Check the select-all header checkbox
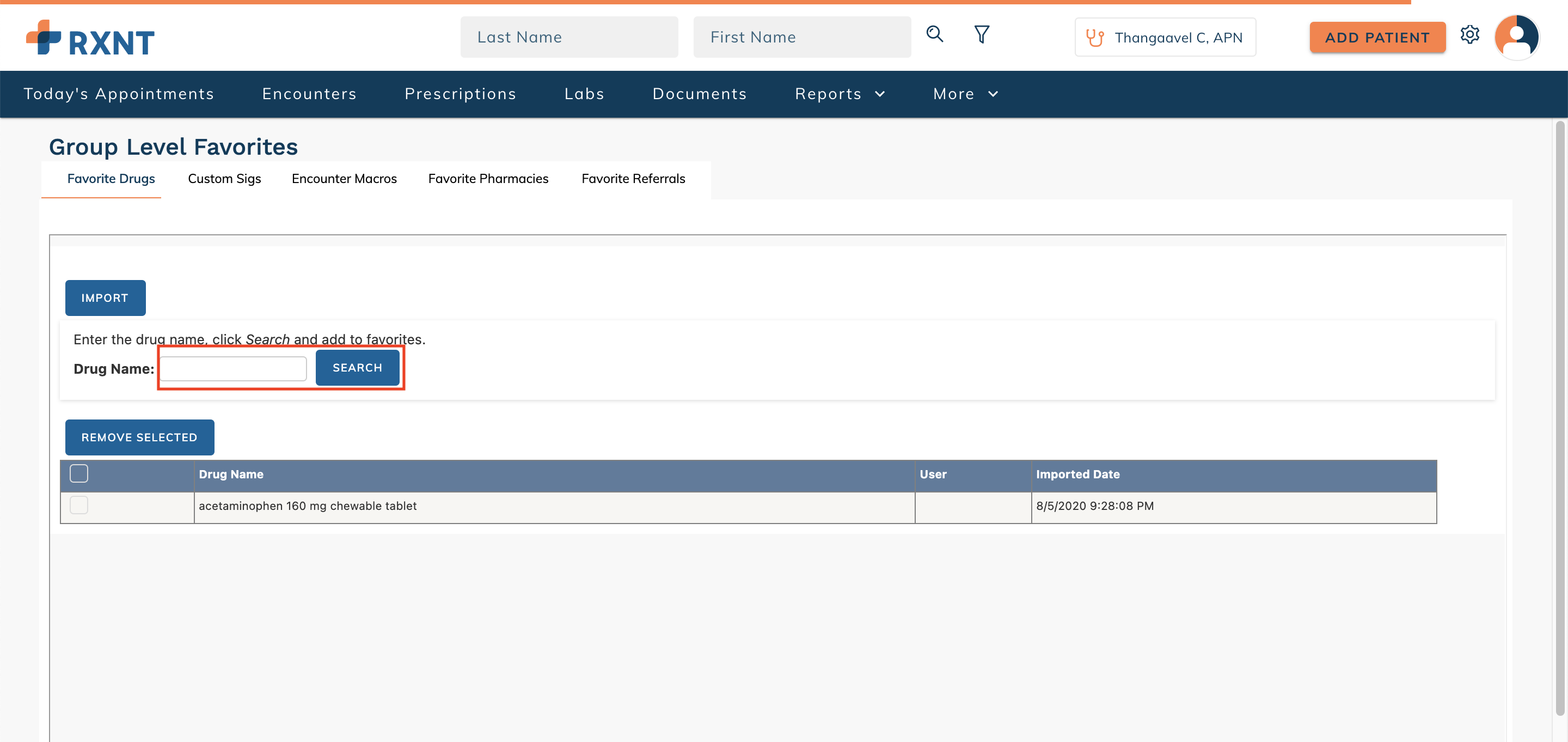Screen dimensions: 1568x742 (x=79, y=473)
